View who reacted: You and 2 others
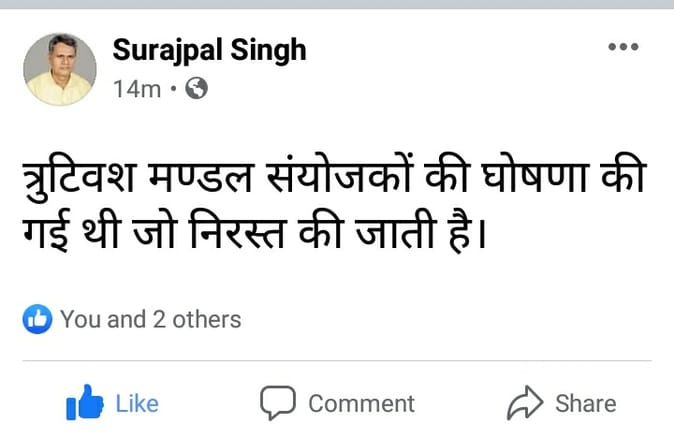Screen dimensions: 674x437 pos(150,320)
